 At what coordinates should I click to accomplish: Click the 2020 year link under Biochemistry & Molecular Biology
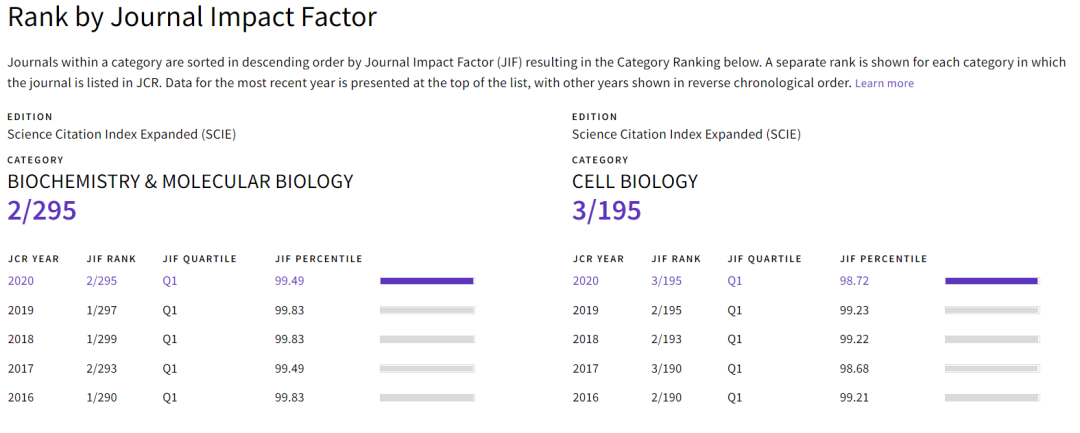(x=21, y=281)
